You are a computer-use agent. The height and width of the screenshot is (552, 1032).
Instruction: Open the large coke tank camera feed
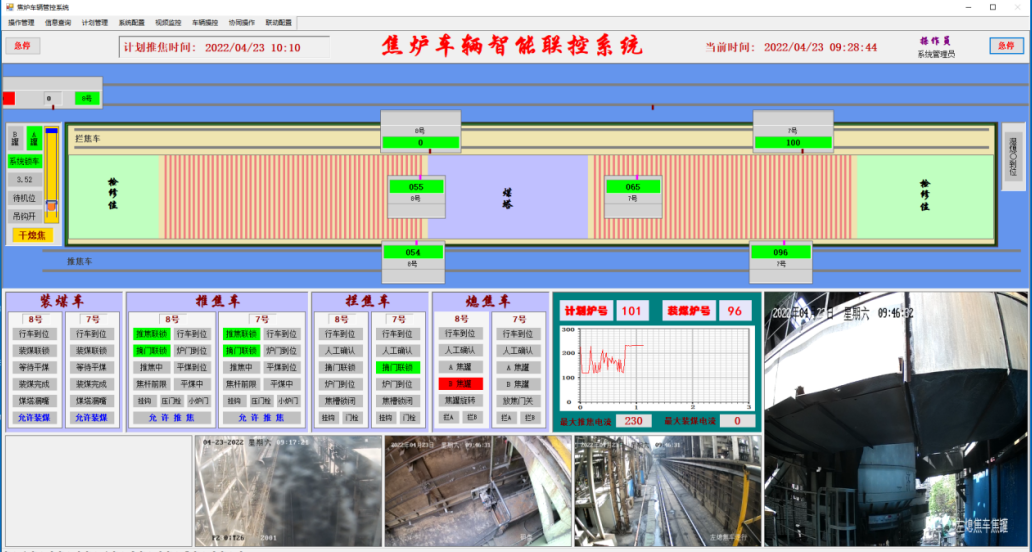[895, 419]
